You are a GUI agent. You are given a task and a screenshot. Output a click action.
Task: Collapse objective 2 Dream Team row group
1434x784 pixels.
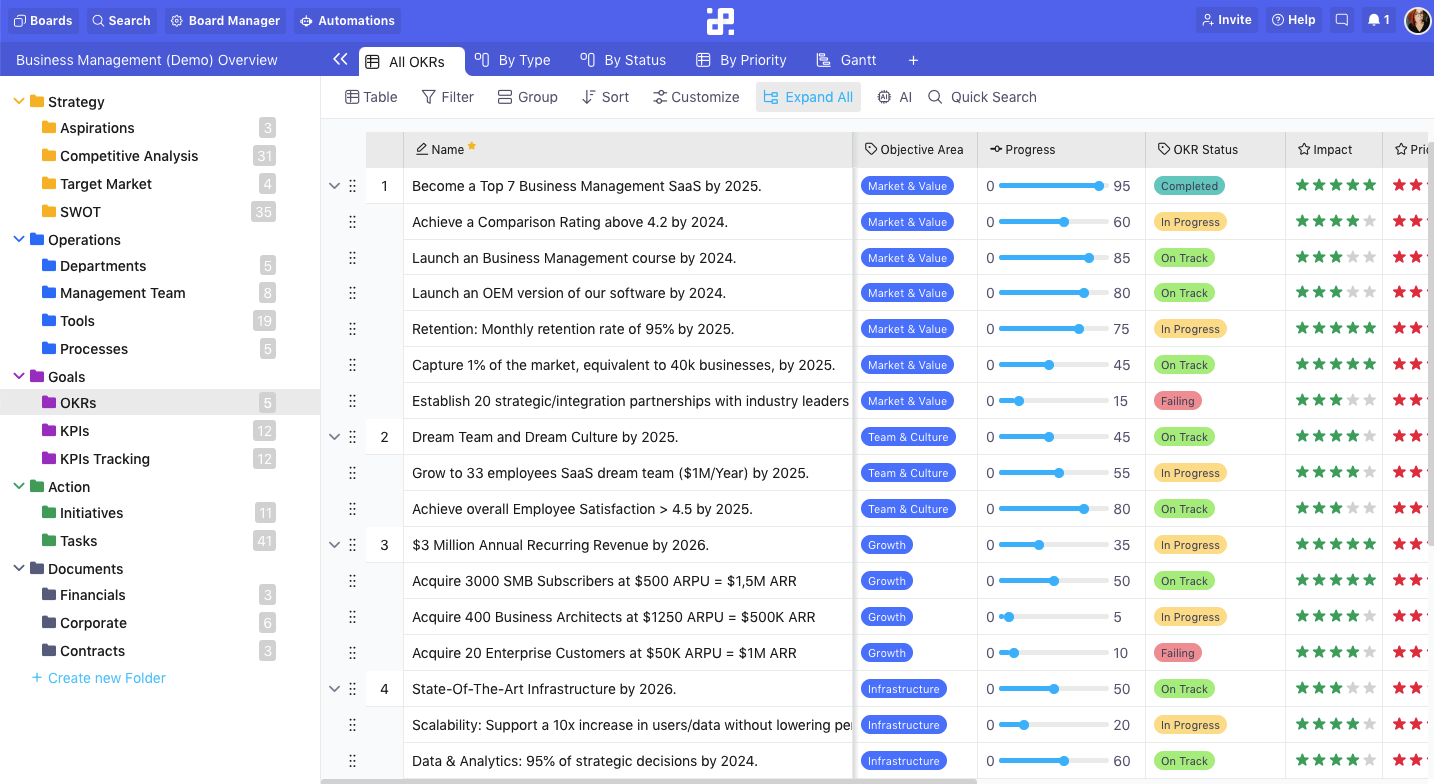point(335,437)
